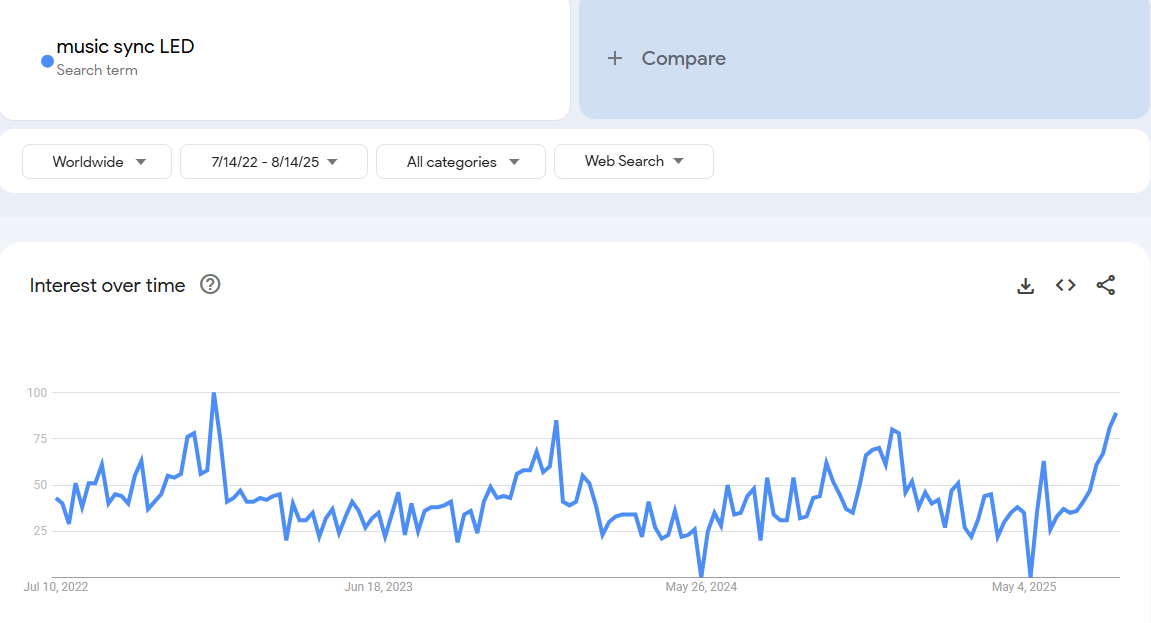Click the rightmost end of the trend line

pos(1116,413)
